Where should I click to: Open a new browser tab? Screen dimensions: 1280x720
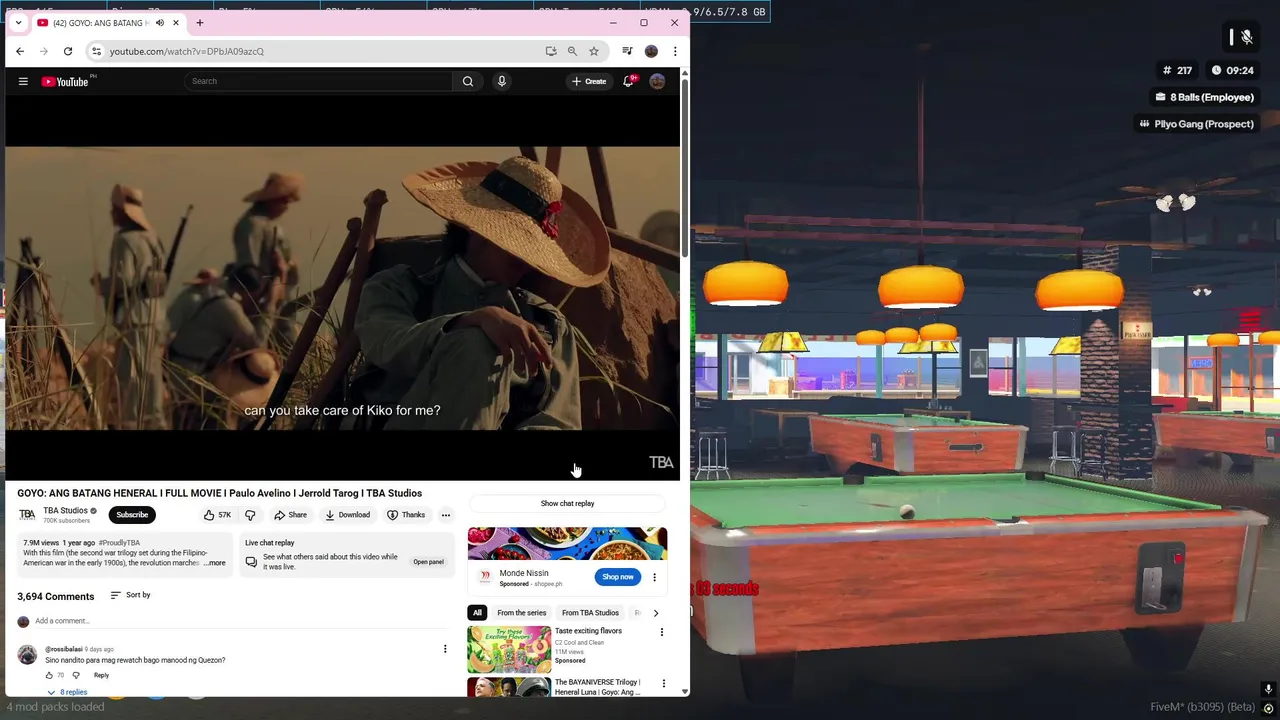coord(200,22)
